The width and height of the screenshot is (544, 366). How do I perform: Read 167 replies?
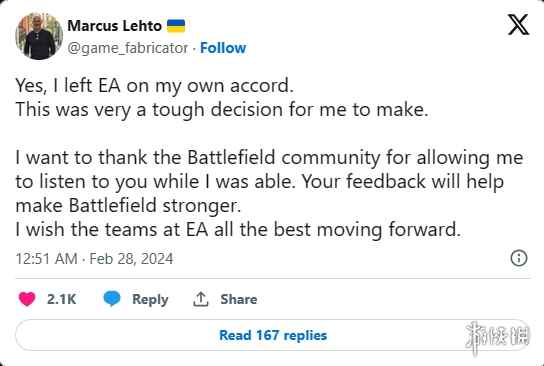(x=273, y=335)
